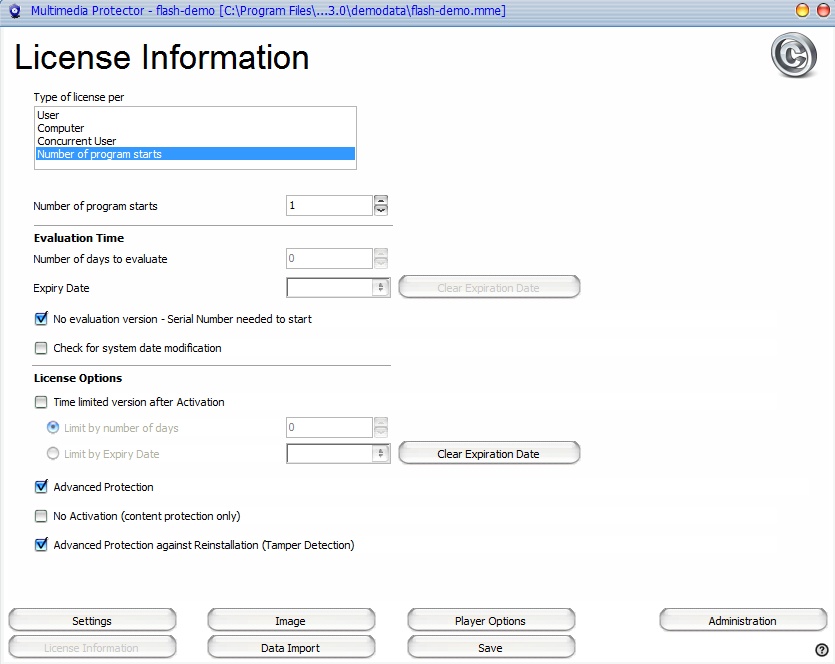
Task: Disable Tamper Detection reinstallation protection
Action: point(41,545)
